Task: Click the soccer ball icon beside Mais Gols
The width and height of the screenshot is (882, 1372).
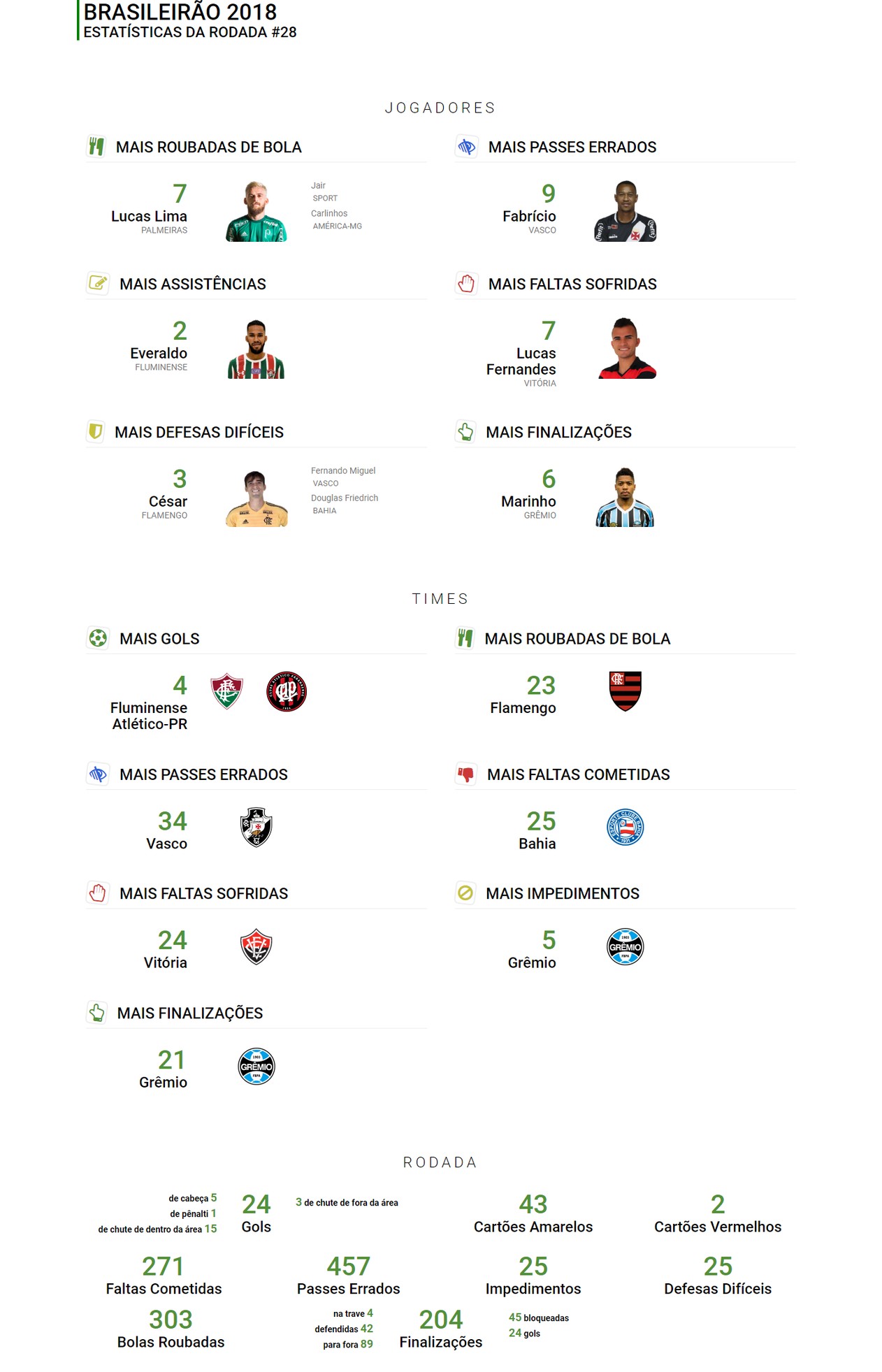Action: [98, 638]
